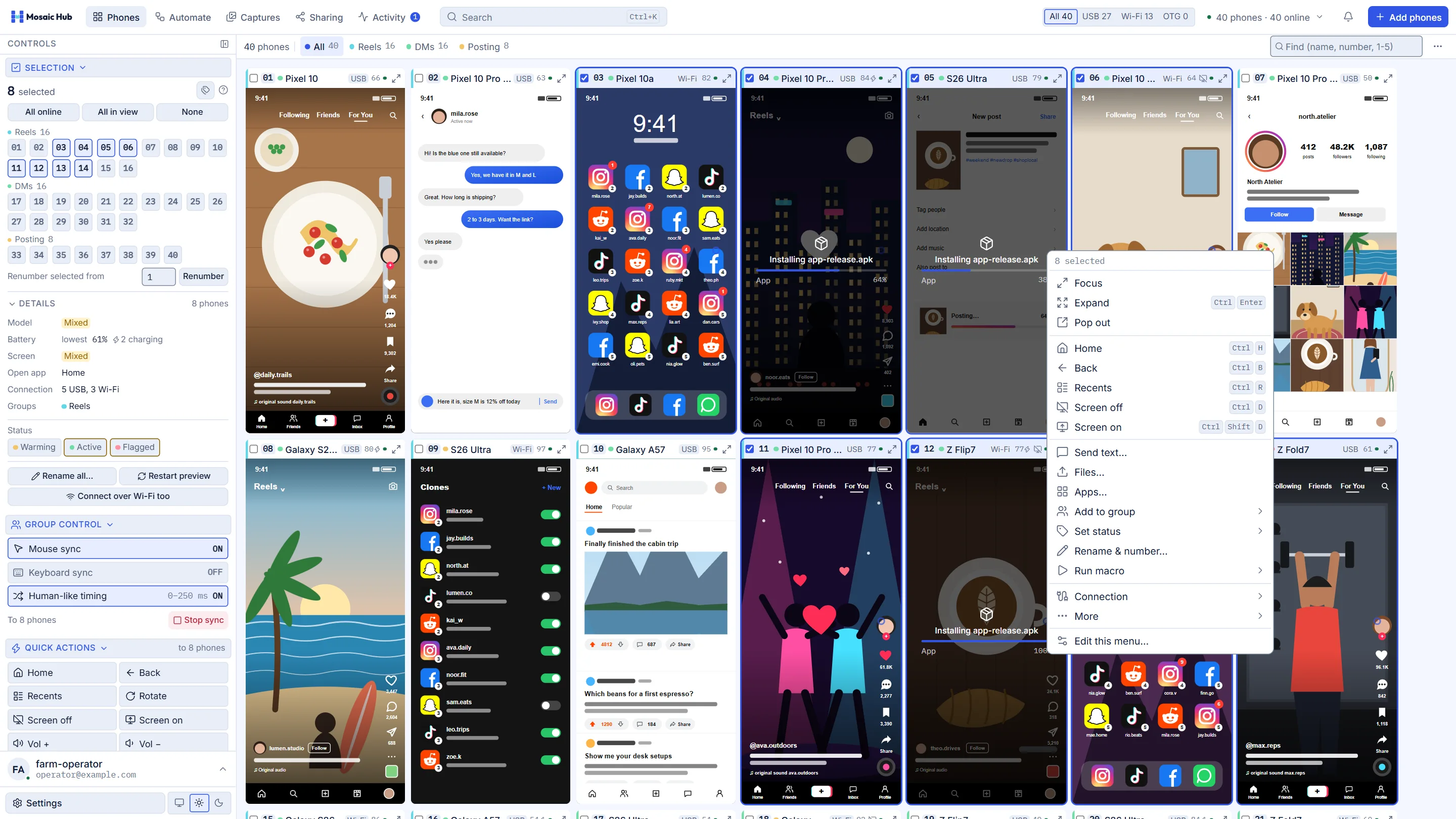Toggle Human-like timing
Screen dimensions: 1456x819
coord(118,596)
